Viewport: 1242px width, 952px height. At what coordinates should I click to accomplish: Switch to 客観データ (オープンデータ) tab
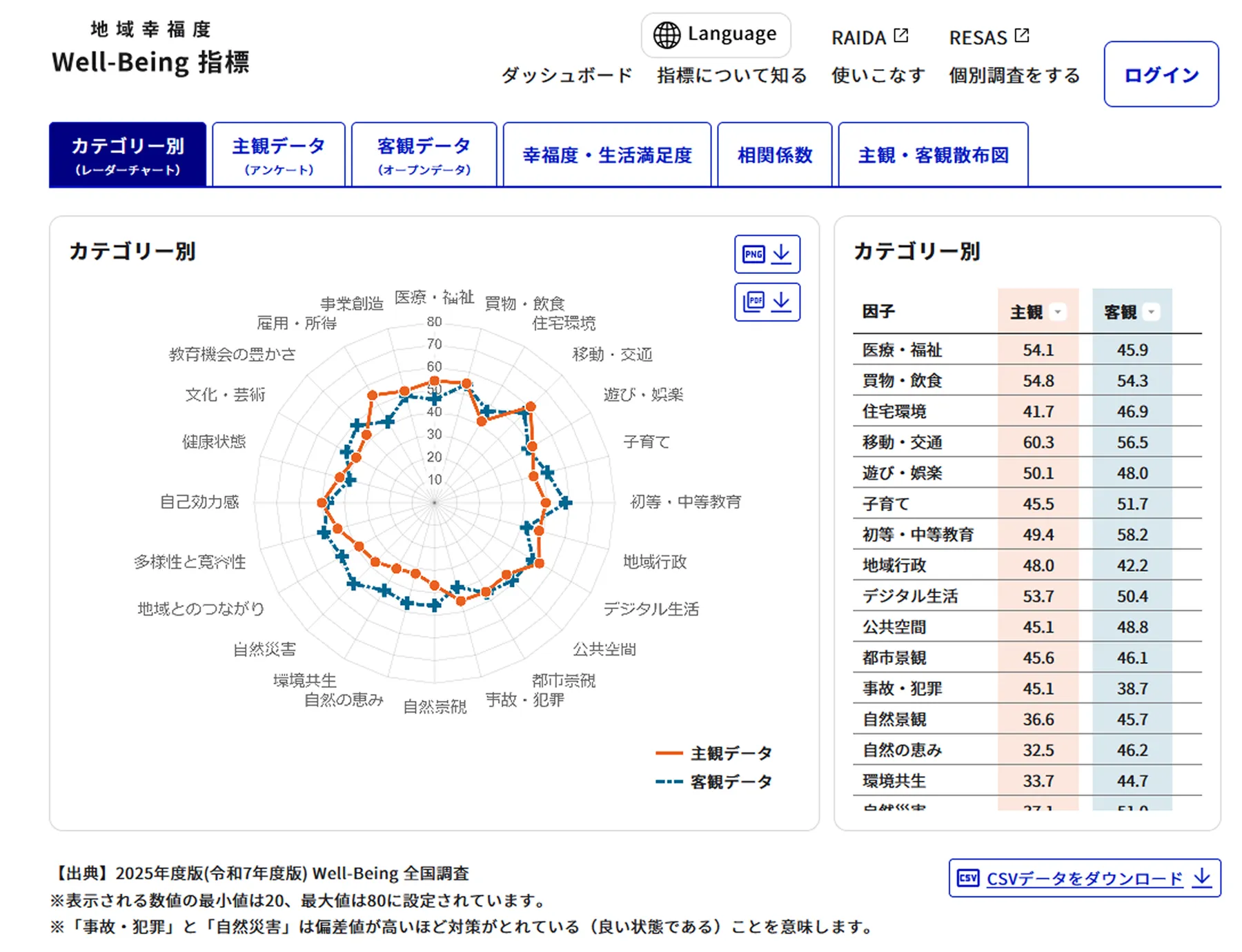(x=424, y=155)
